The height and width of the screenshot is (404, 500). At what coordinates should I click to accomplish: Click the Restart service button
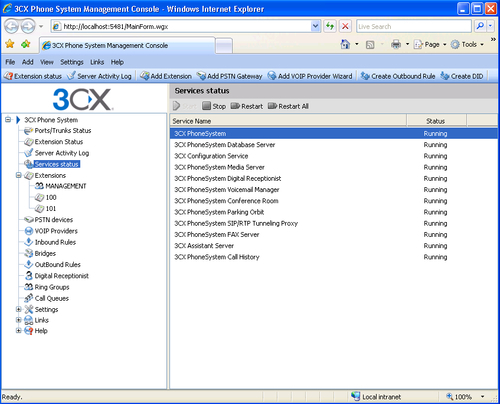pos(247,106)
